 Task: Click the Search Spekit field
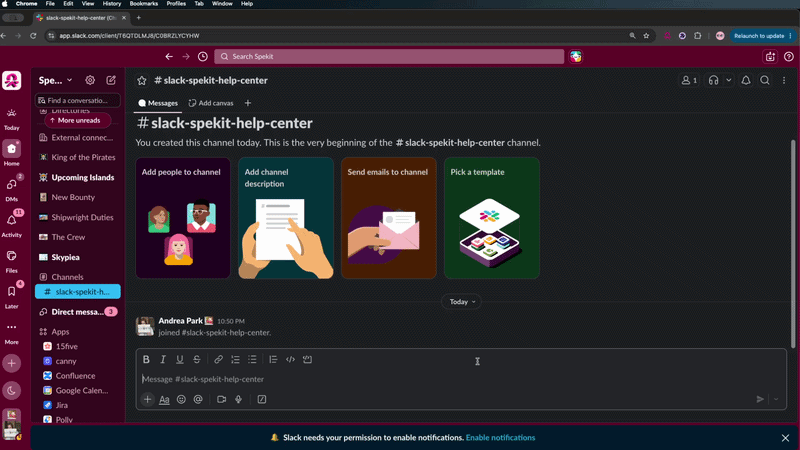389,57
